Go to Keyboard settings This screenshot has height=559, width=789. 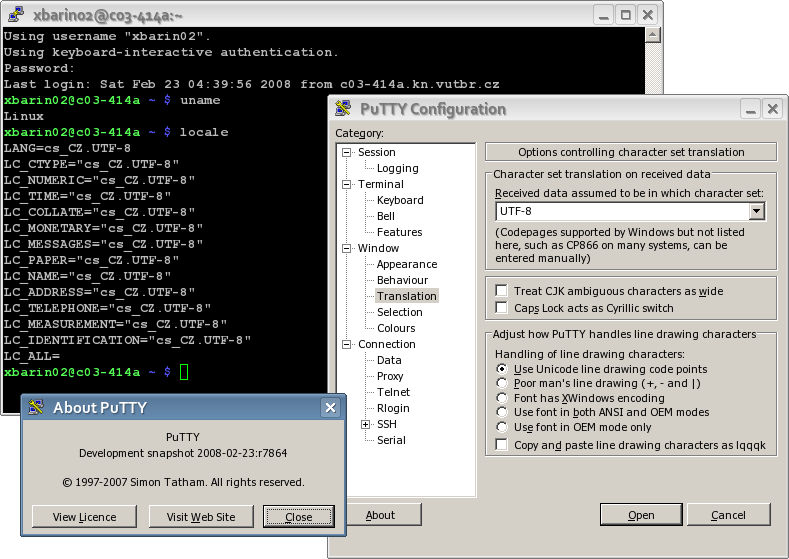point(400,200)
